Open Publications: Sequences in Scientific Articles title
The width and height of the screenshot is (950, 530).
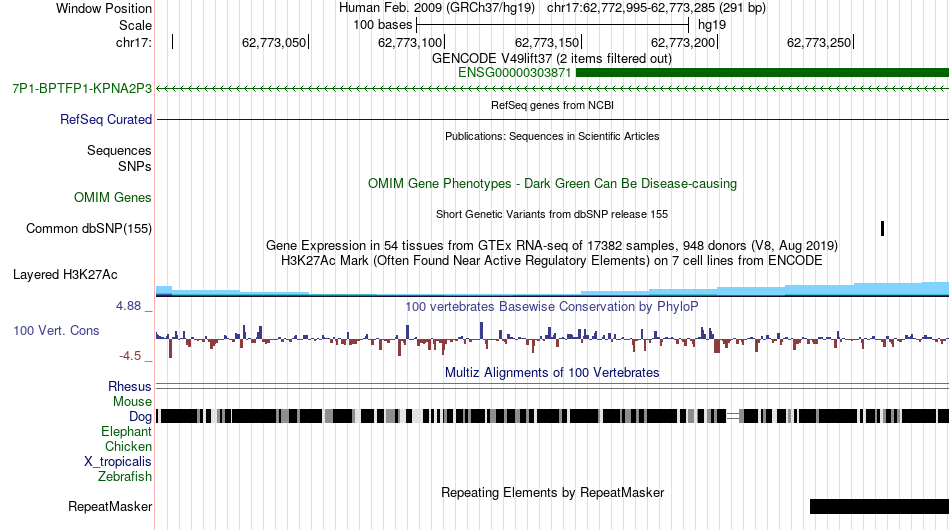click(x=552, y=136)
